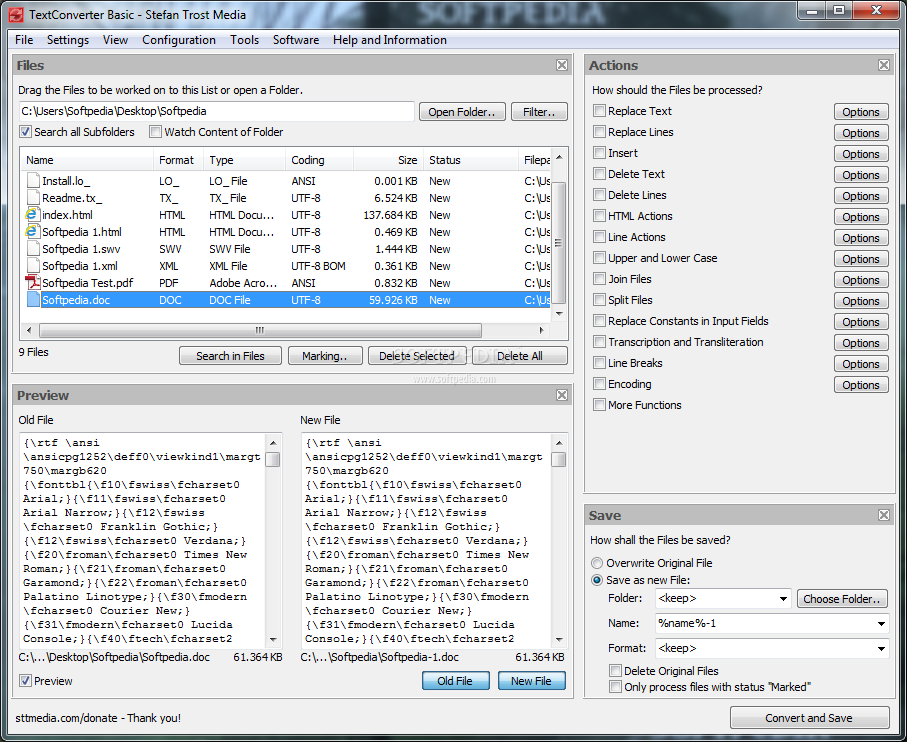Click the Old File preview scrollbar thumb

(x=273, y=460)
